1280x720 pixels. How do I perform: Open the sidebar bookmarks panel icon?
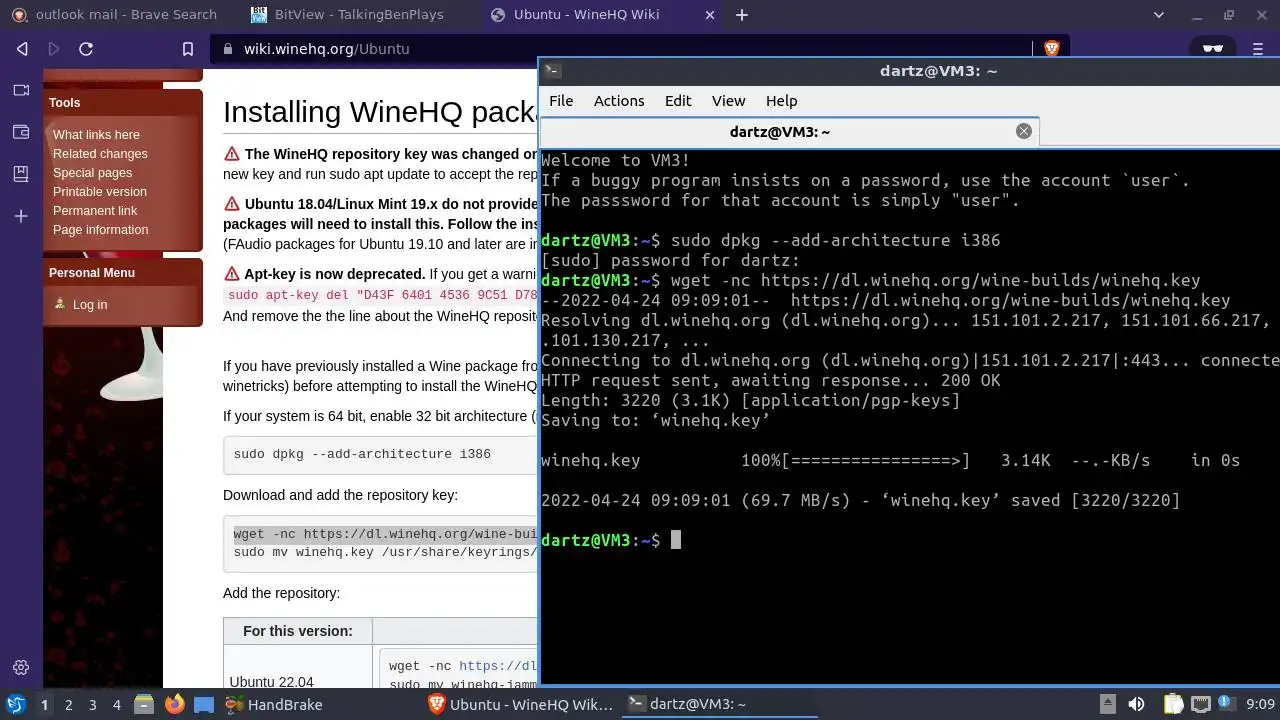point(21,174)
